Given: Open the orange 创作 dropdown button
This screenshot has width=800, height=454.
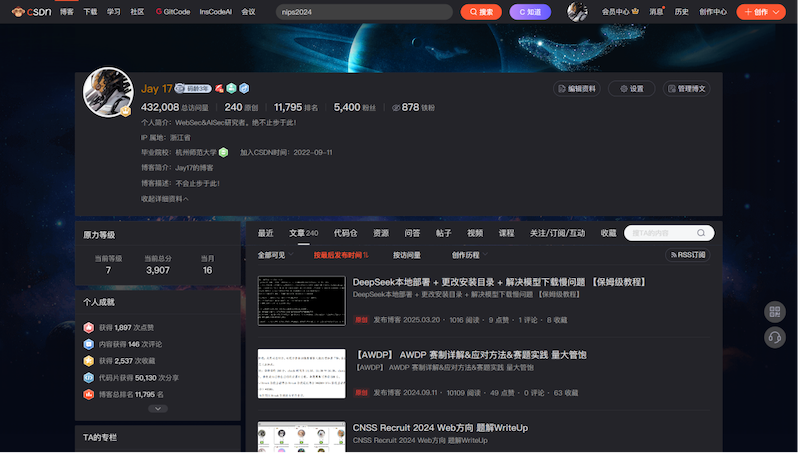Looking at the screenshot, I should coord(762,12).
